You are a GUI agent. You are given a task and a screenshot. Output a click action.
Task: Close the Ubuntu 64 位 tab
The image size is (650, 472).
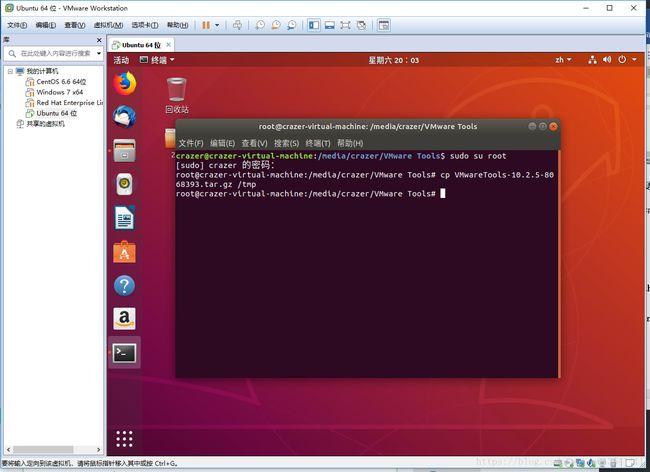click(x=168, y=45)
